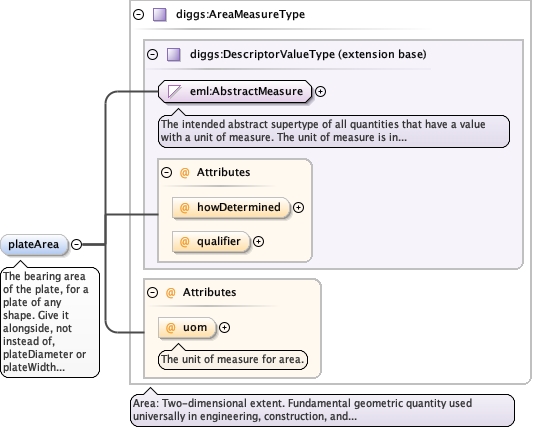Click the Attributes label above howDetermined
This screenshot has height=430, width=533.
coord(223,172)
